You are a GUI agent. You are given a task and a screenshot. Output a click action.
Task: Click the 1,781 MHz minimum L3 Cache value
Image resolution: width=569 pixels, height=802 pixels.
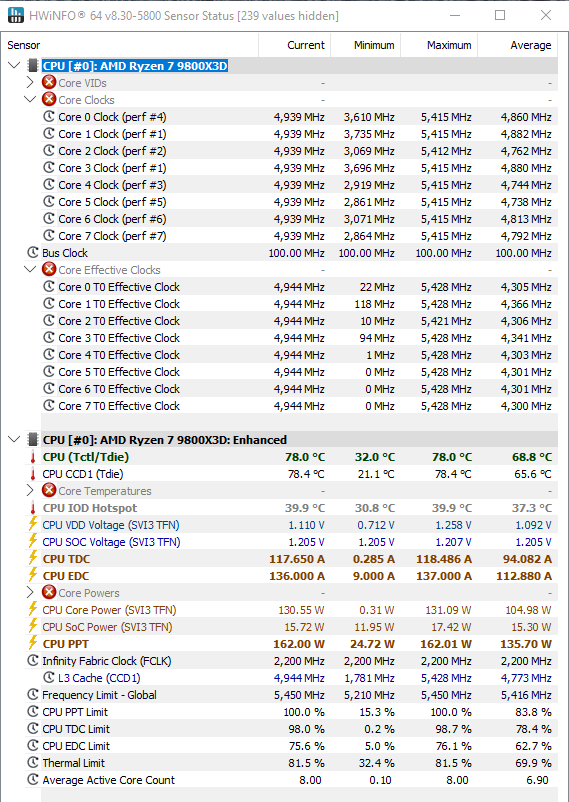(x=369, y=678)
